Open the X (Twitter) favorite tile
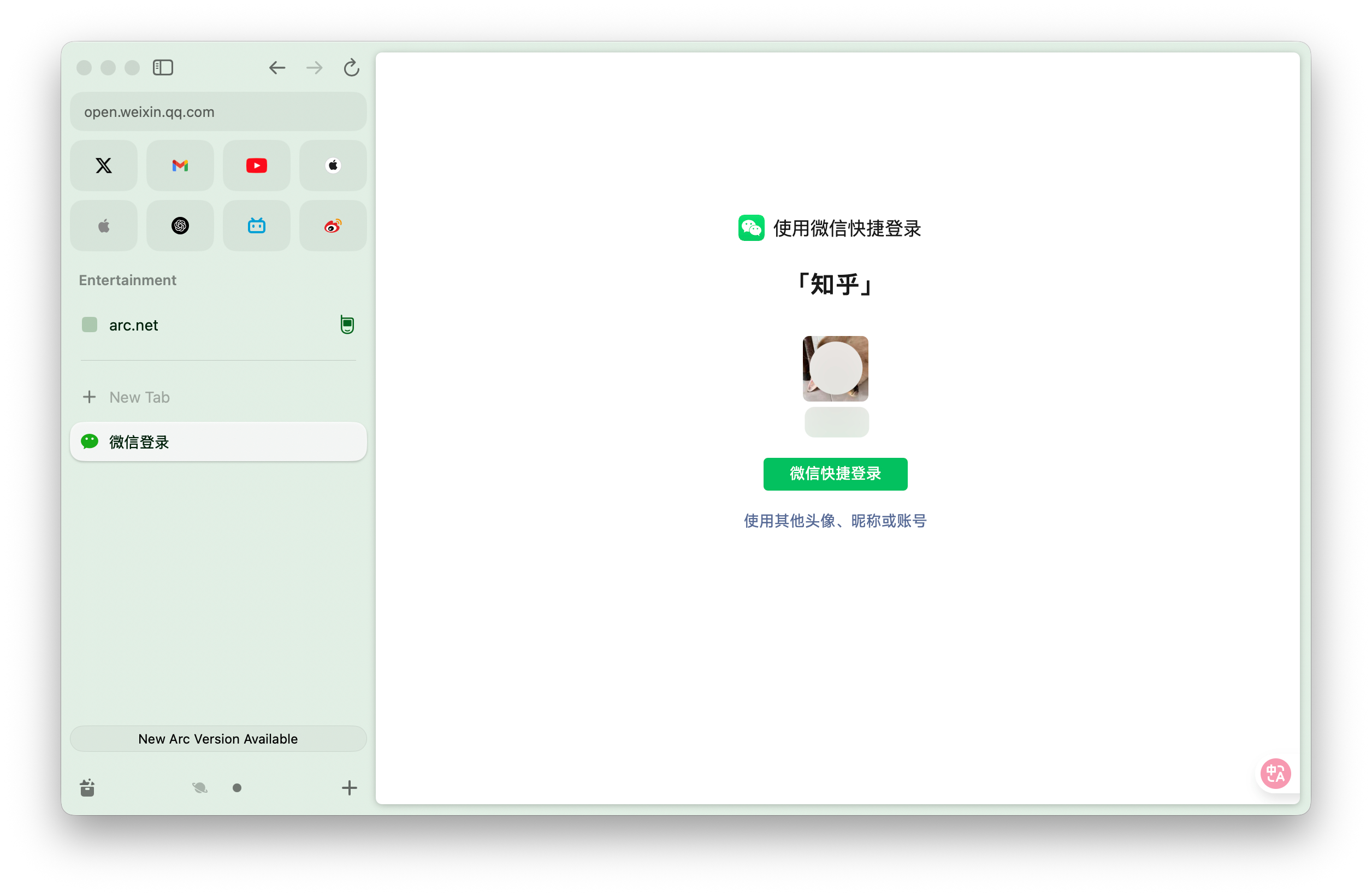This screenshot has height=896, width=1372. [x=104, y=166]
